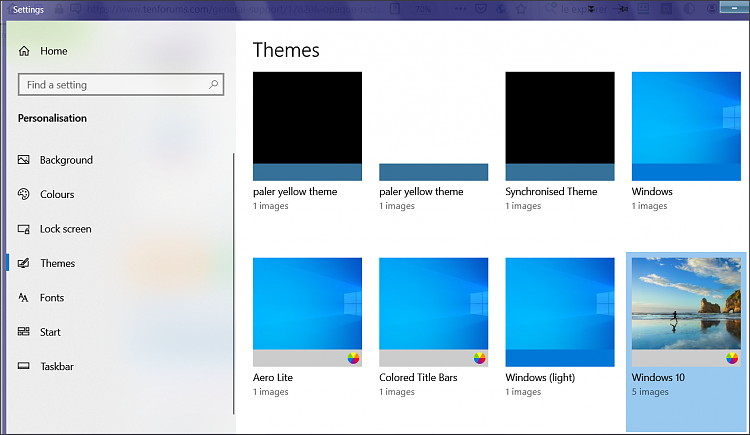Focus the Find a setting box

pyautogui.click(x=121, y=85)
